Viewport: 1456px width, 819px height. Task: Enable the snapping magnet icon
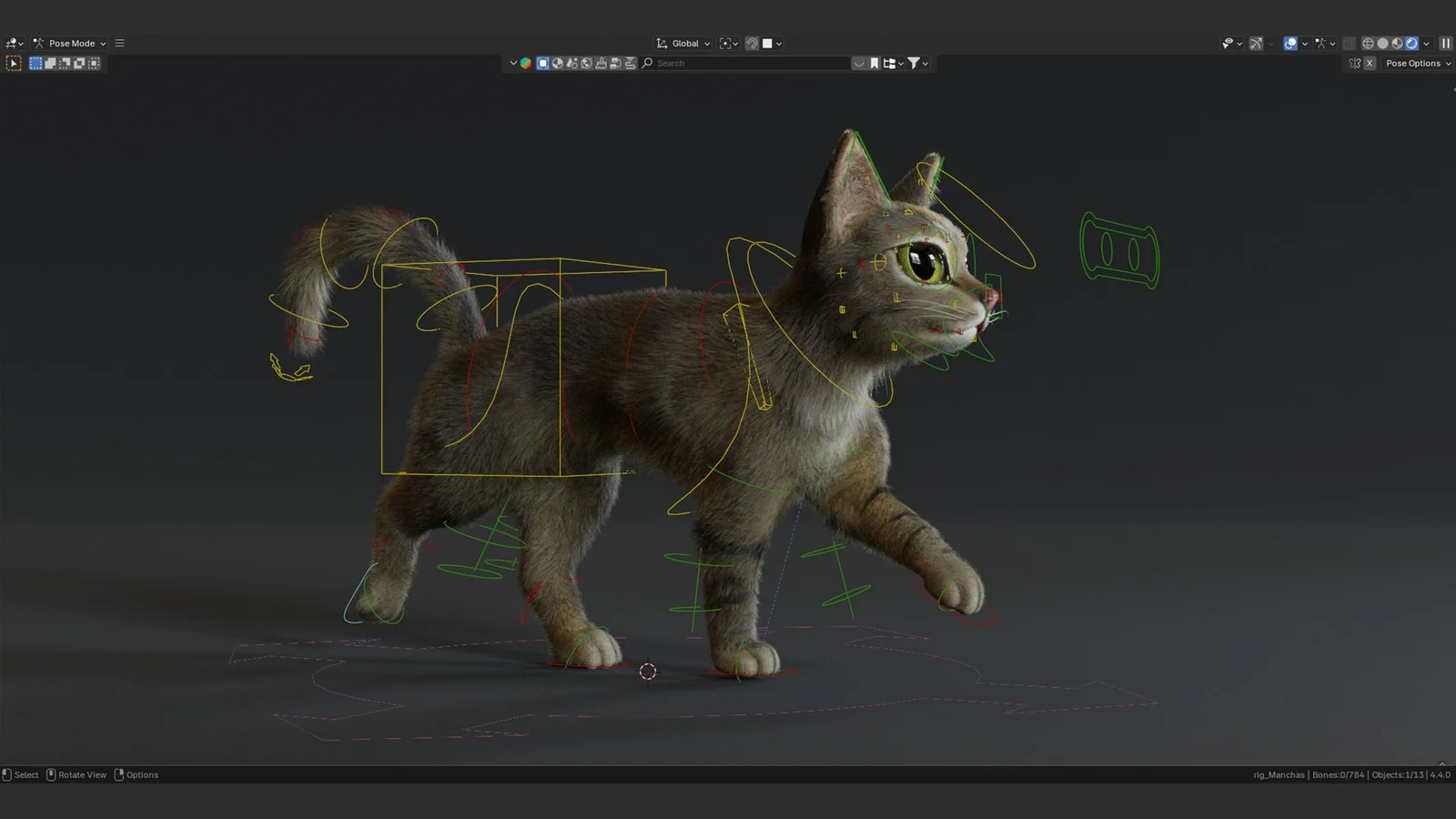[752, 43]
